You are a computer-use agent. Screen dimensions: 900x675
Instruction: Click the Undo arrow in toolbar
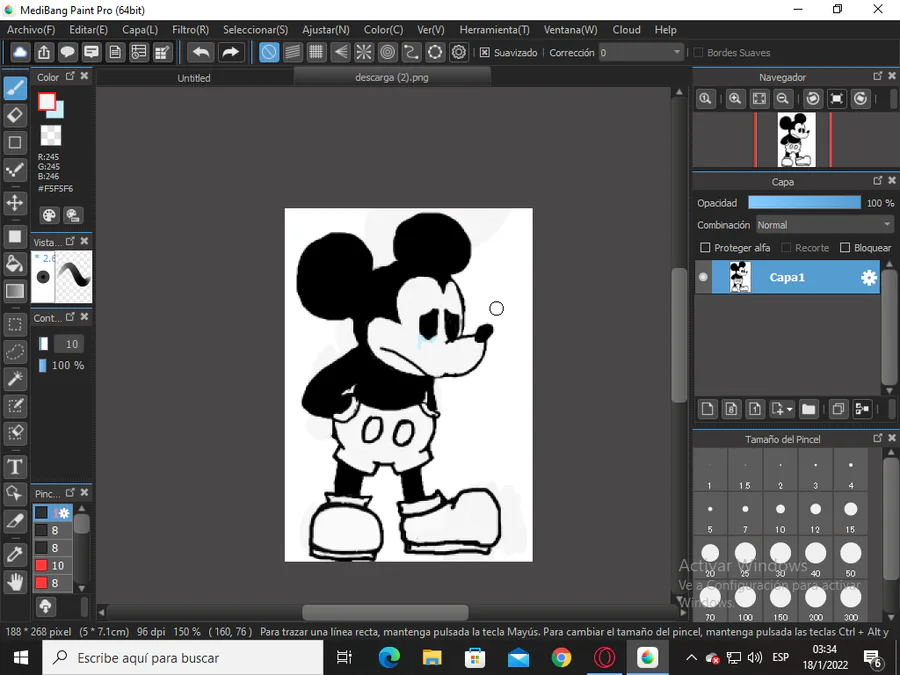pyautogui.click(x=201, y=53)
